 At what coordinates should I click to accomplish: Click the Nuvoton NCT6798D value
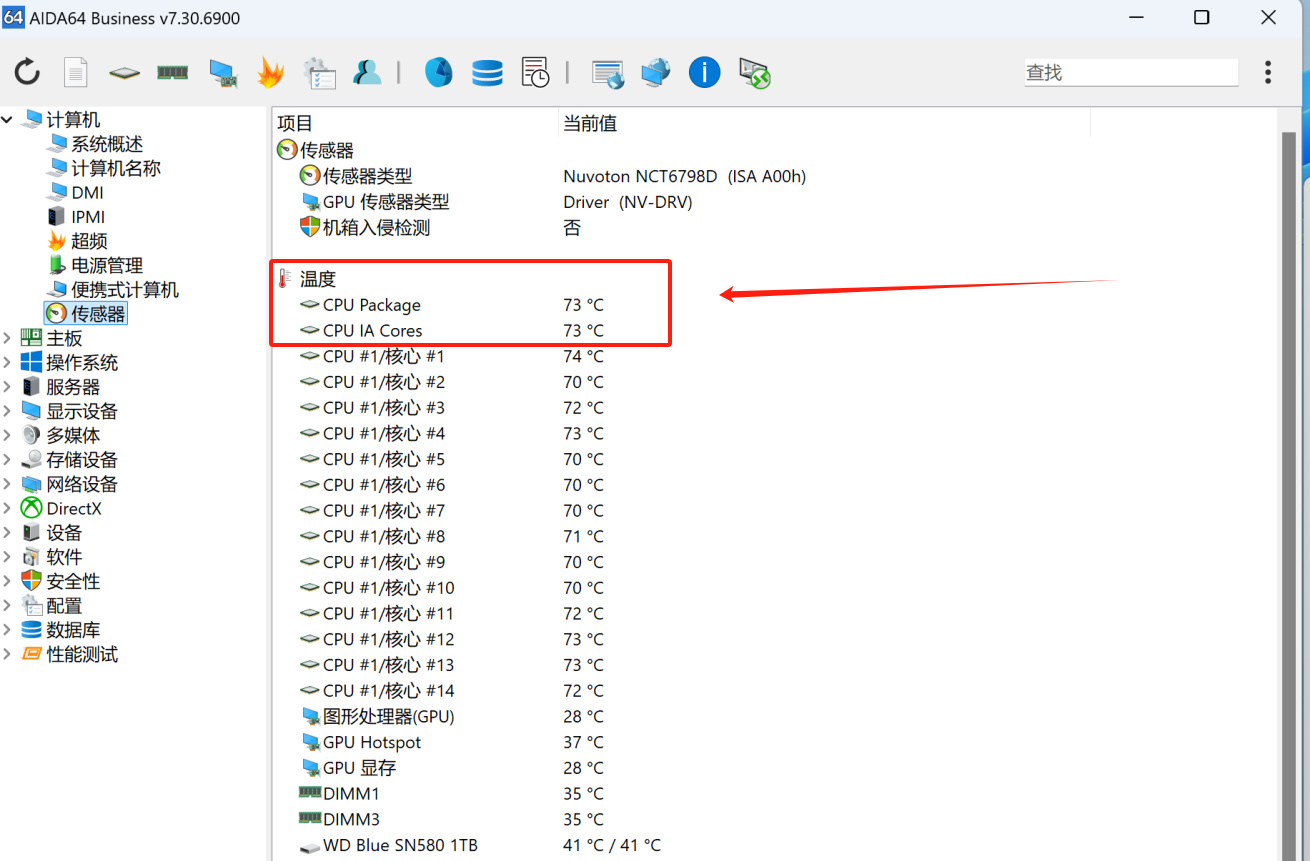coord(684,176)
